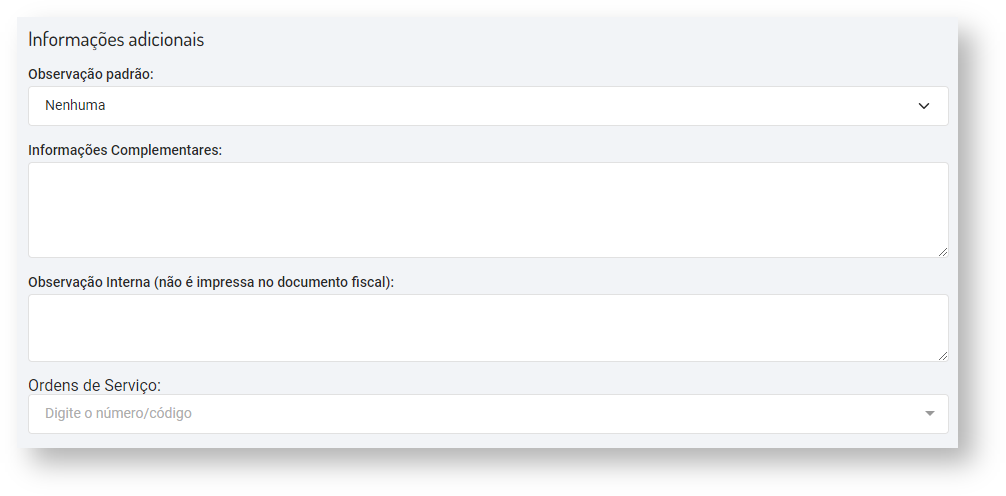Select the "Informações Complementares:" label

coord(125,150)
